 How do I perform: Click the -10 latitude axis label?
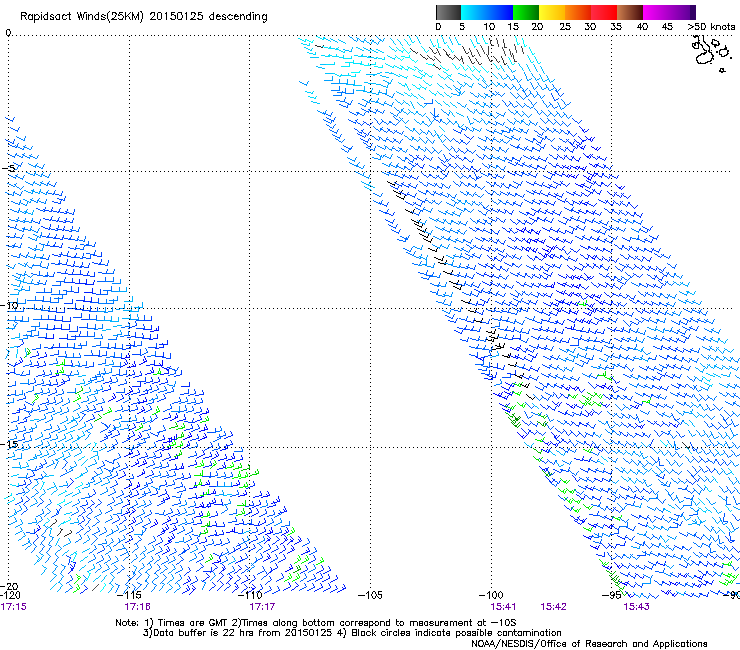[10, 305]
